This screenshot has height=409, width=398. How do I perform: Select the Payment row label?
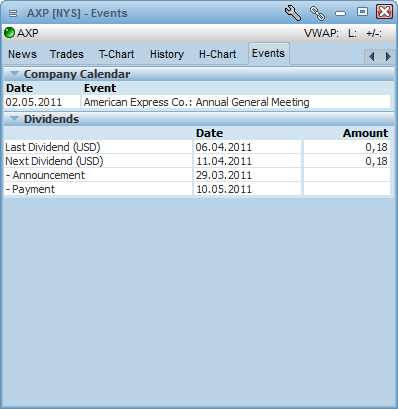98,189
